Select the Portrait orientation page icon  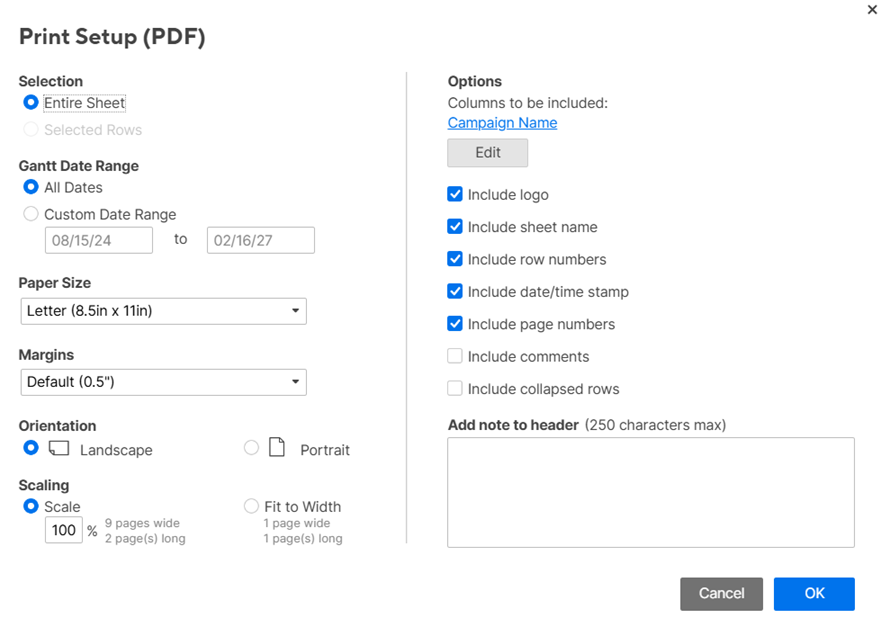coord(278,448)
